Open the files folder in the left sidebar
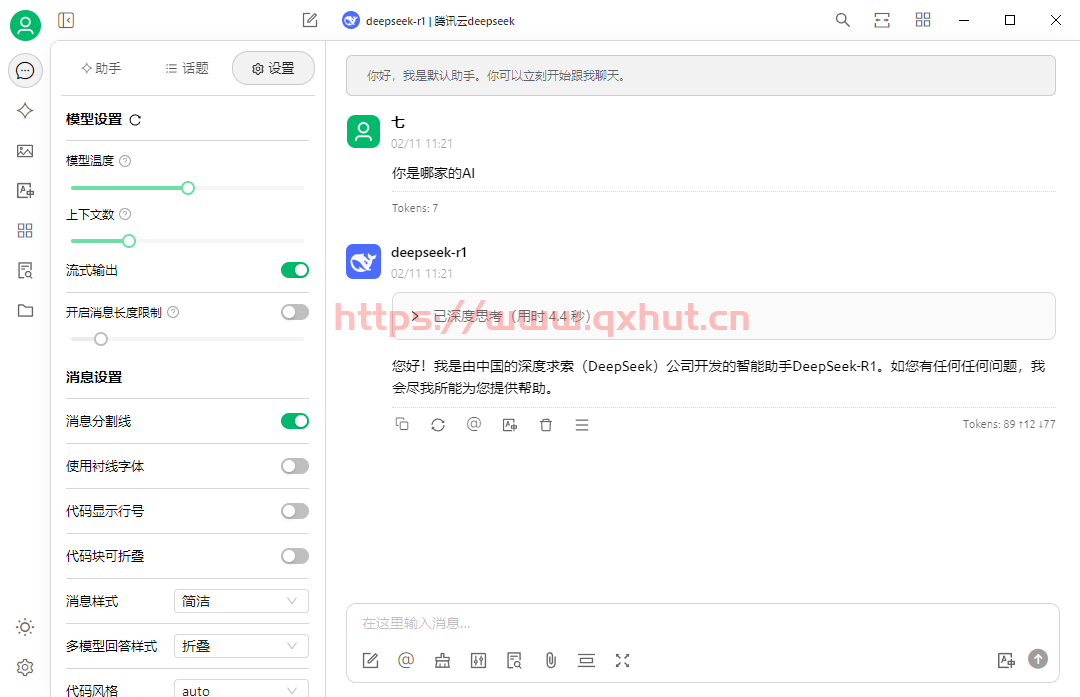This screenshot has width=1080, height=697. point(25,310)
